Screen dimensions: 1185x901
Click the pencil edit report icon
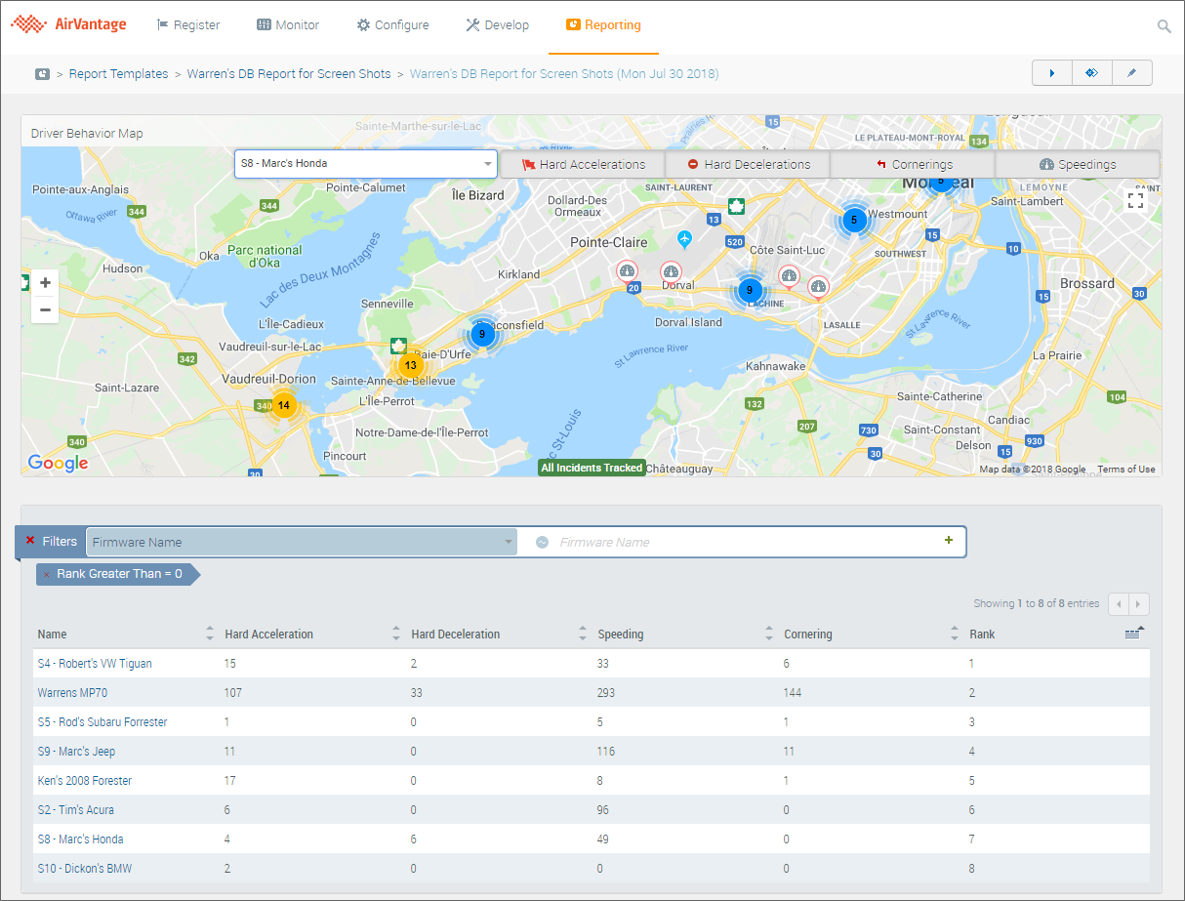(x=1132, y=73)
